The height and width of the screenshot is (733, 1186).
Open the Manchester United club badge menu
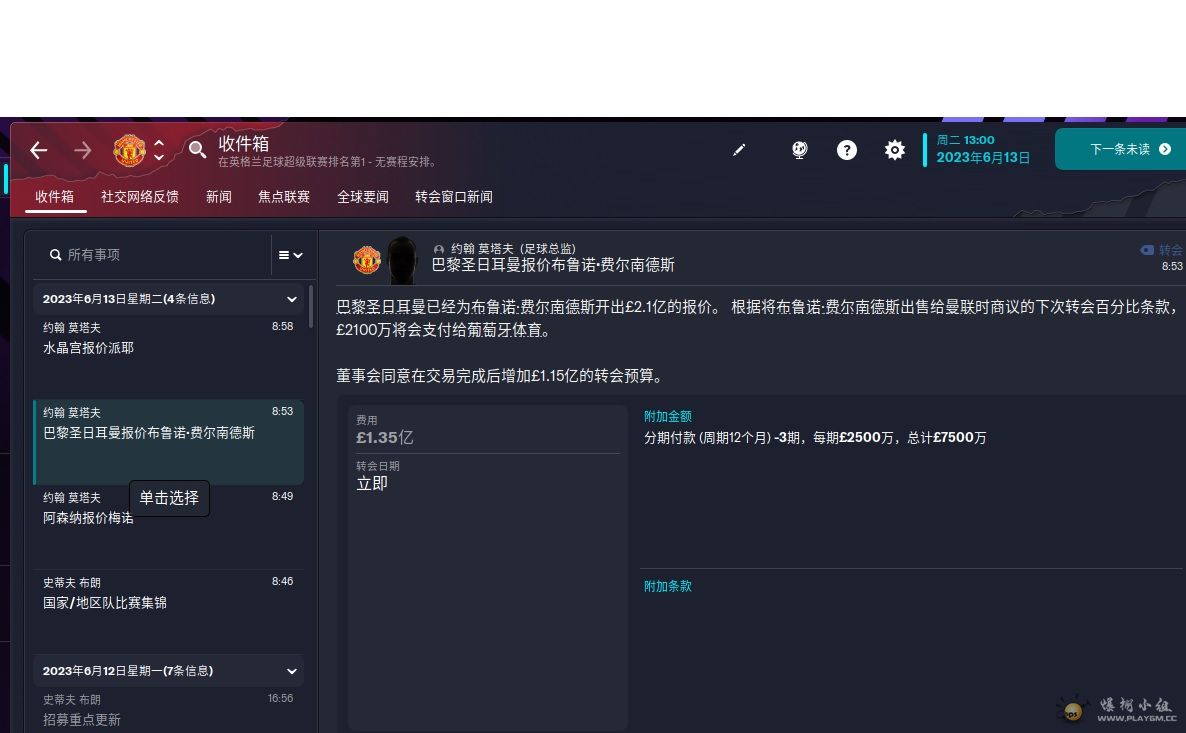(x=129, y=150)
